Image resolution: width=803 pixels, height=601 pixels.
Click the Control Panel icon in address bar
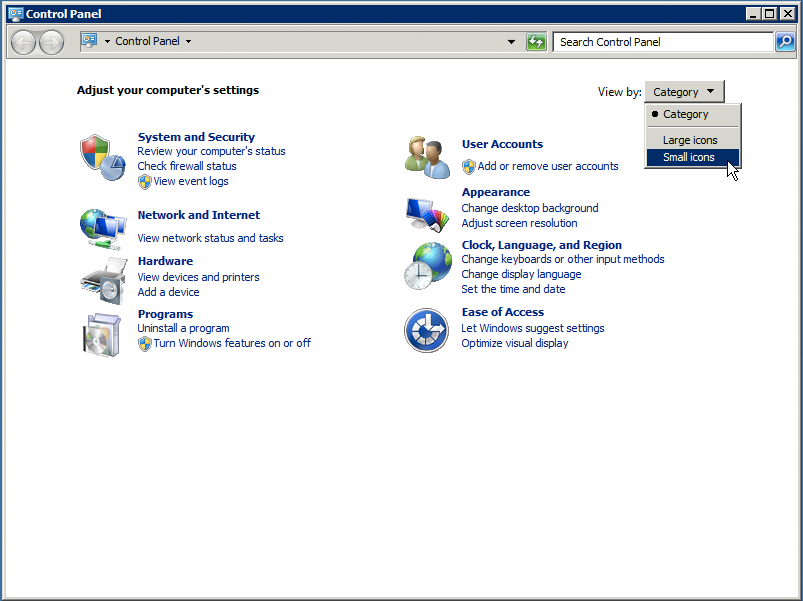(89, 41)
